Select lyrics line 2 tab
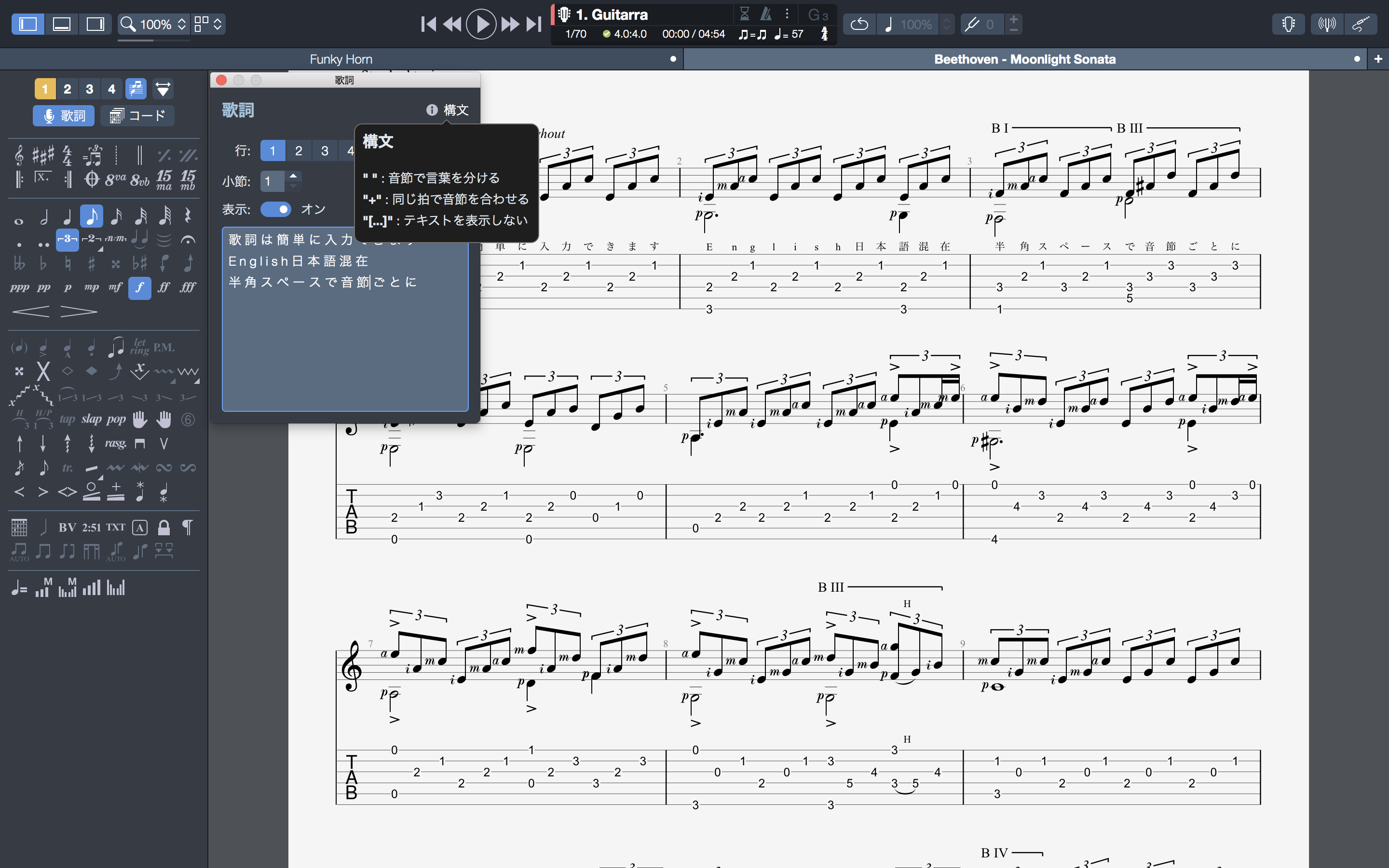Viewport: 1389px width, 868px height. (299, 150)
